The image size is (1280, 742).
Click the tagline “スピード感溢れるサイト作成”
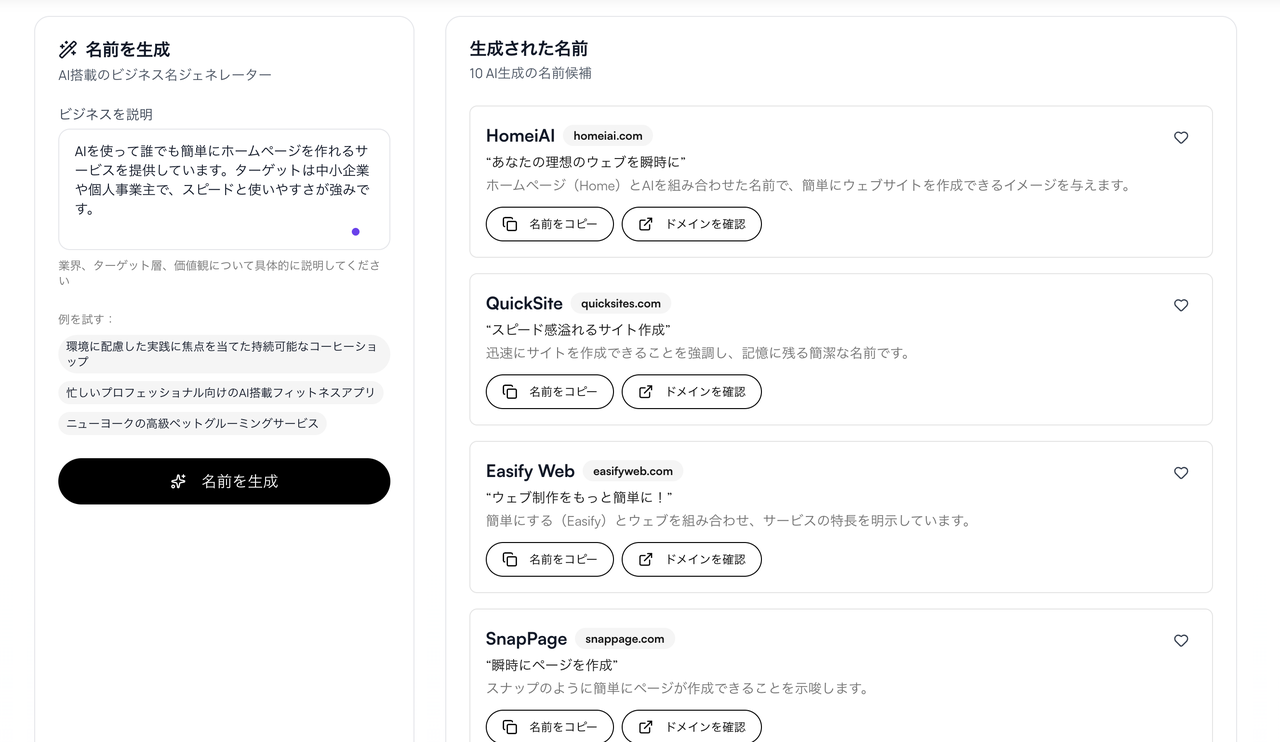click(x=578, y=330)
